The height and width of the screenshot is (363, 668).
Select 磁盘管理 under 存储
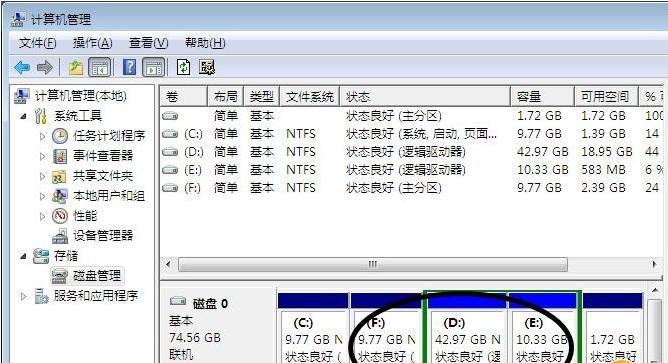97,276
